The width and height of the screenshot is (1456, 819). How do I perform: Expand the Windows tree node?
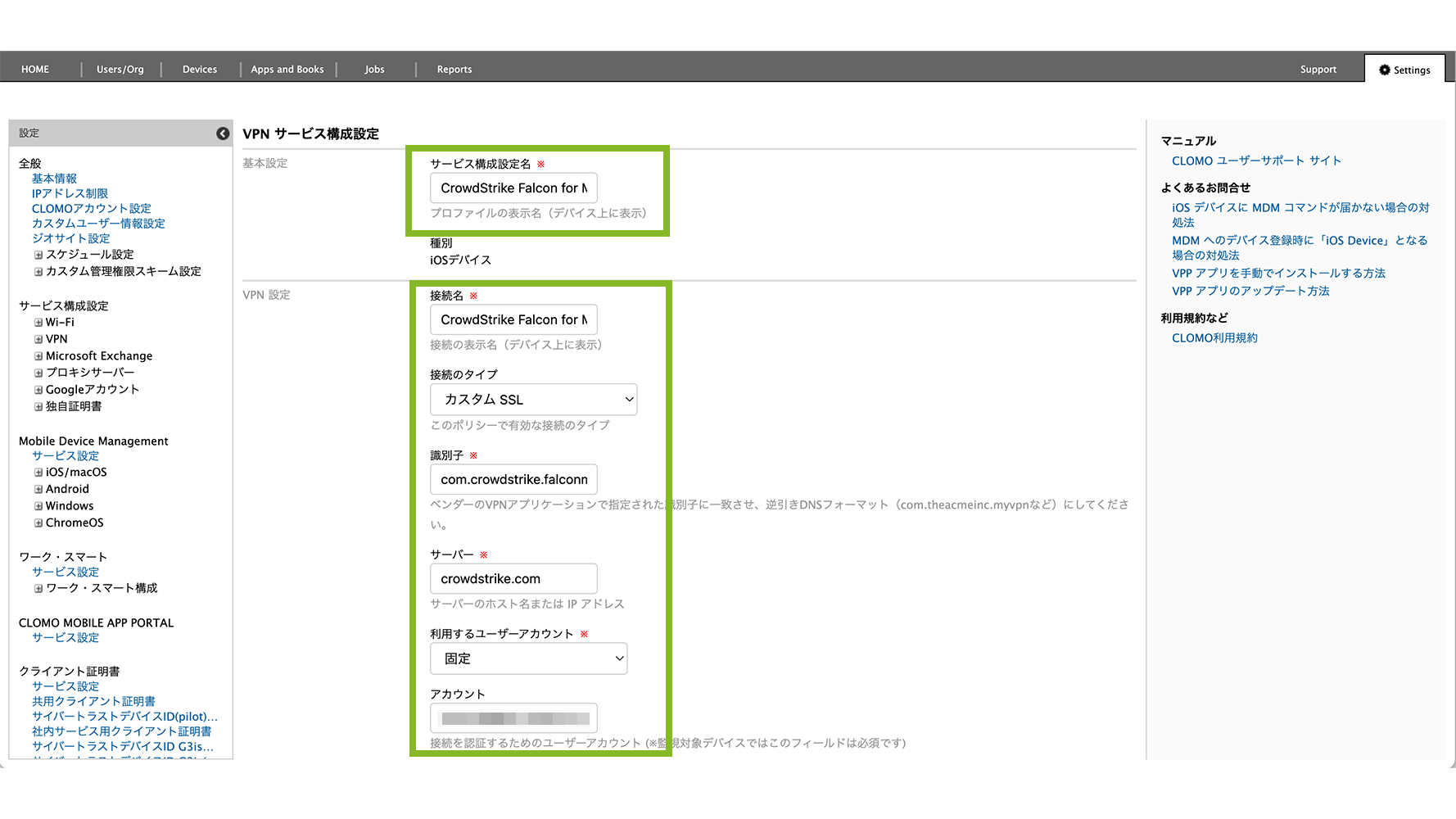pos(38,506)
